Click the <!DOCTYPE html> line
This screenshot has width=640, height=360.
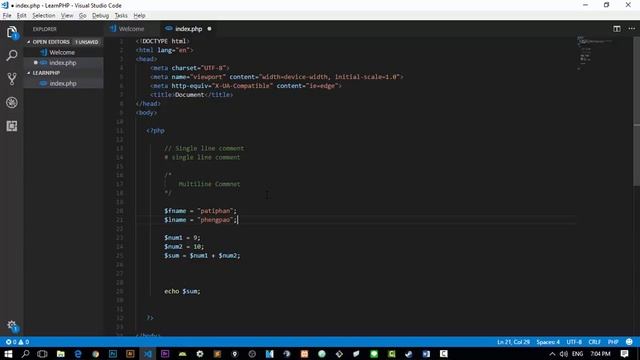point(162,41)
